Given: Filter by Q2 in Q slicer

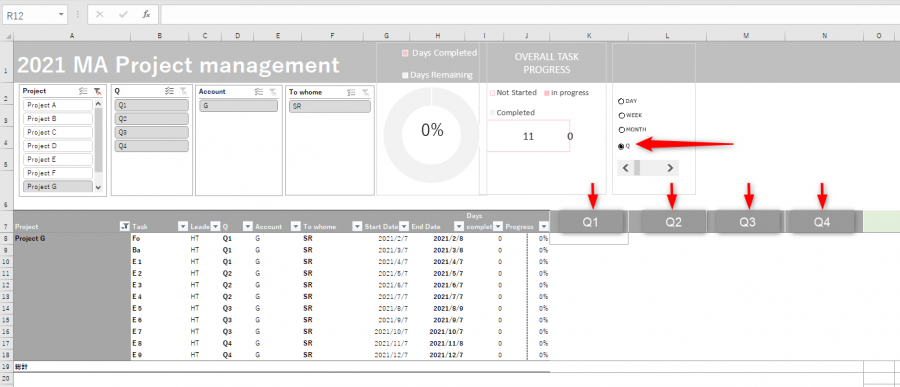Looking at the screenshot, I should click(152, 119).
